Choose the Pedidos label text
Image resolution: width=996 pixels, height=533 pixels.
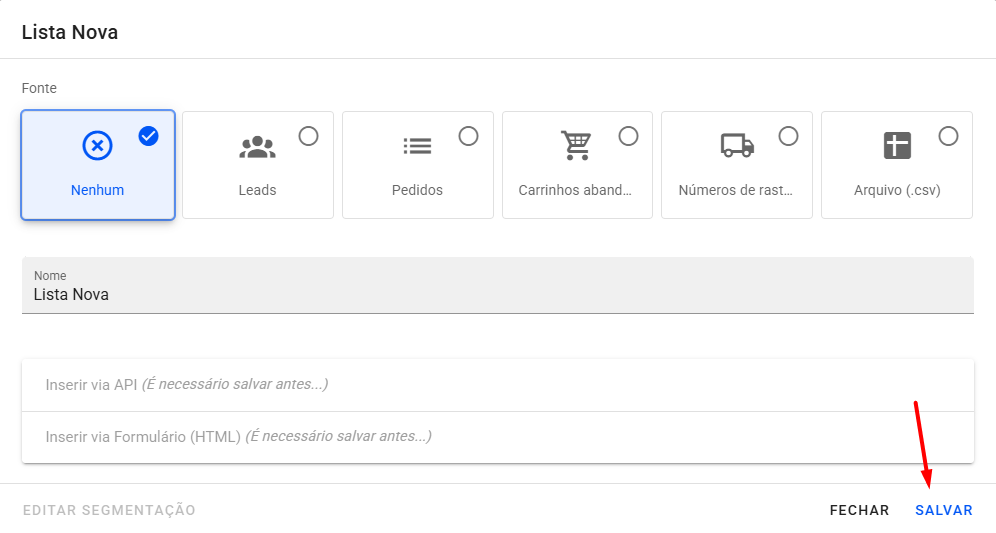click(x=417, y=190)
